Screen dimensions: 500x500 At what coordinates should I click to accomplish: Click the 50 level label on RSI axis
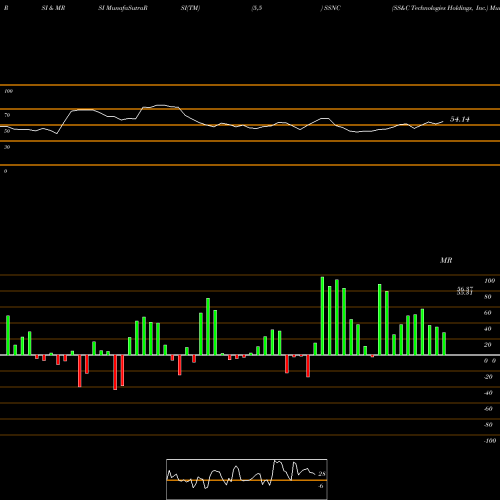click(7, 131)
